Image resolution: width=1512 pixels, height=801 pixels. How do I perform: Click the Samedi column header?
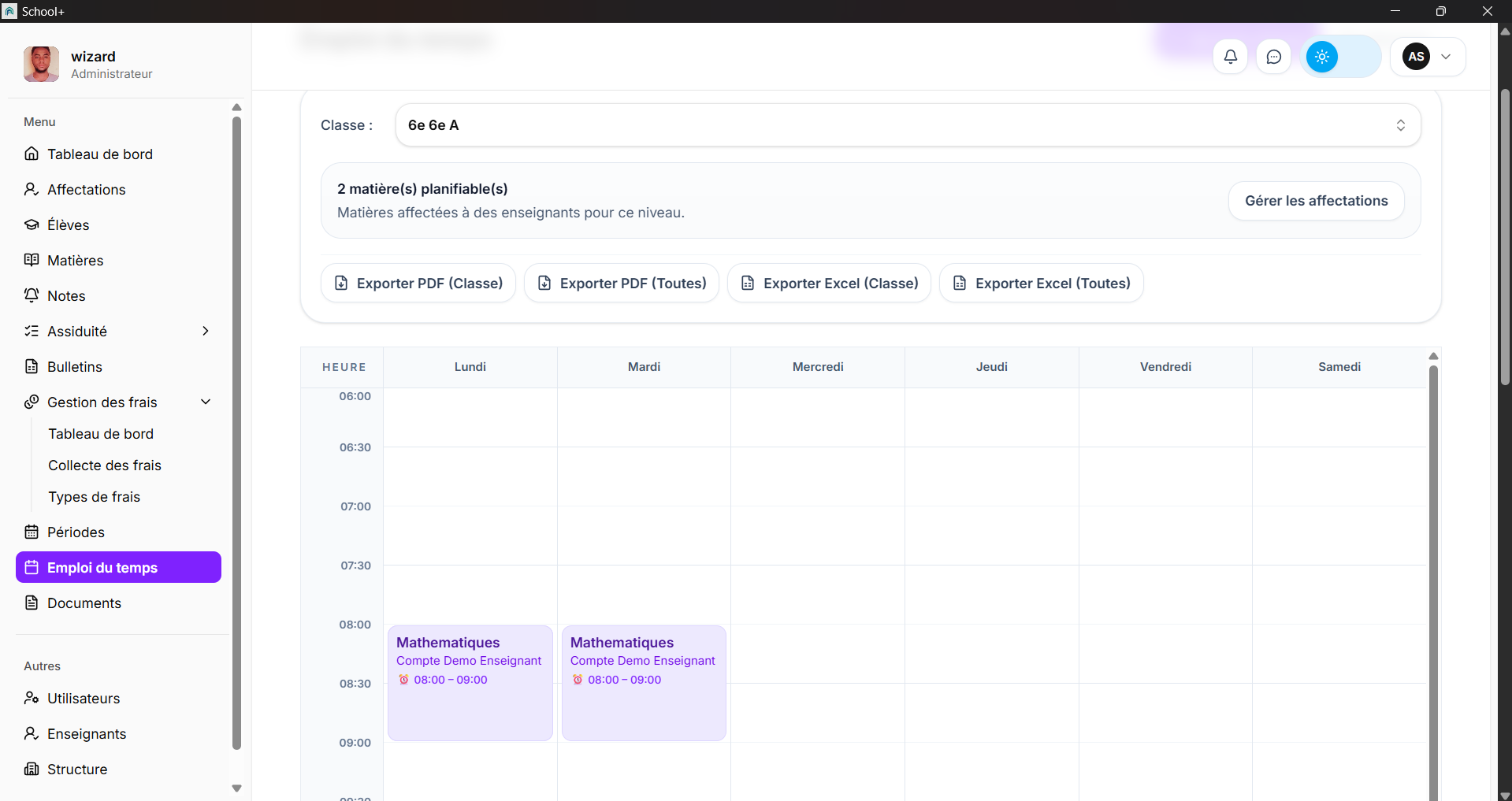1339,367
